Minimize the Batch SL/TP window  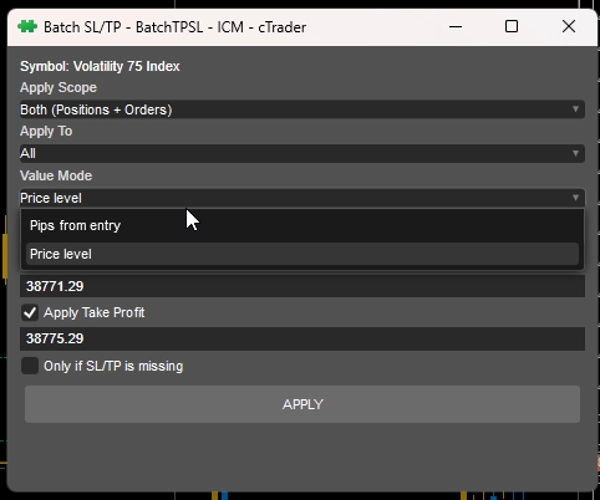click(x=455, y=27)
